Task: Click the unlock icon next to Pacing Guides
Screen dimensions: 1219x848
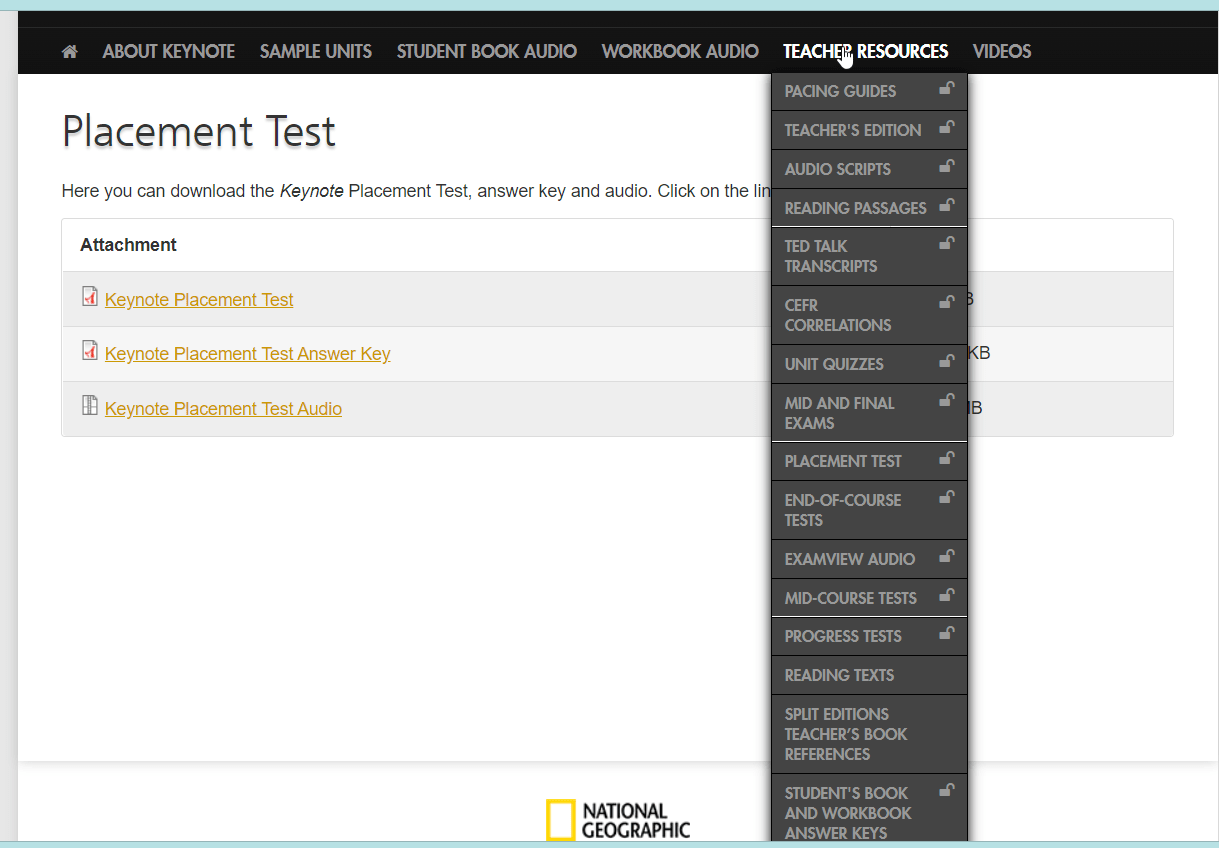Action: [x=946, y=89]
